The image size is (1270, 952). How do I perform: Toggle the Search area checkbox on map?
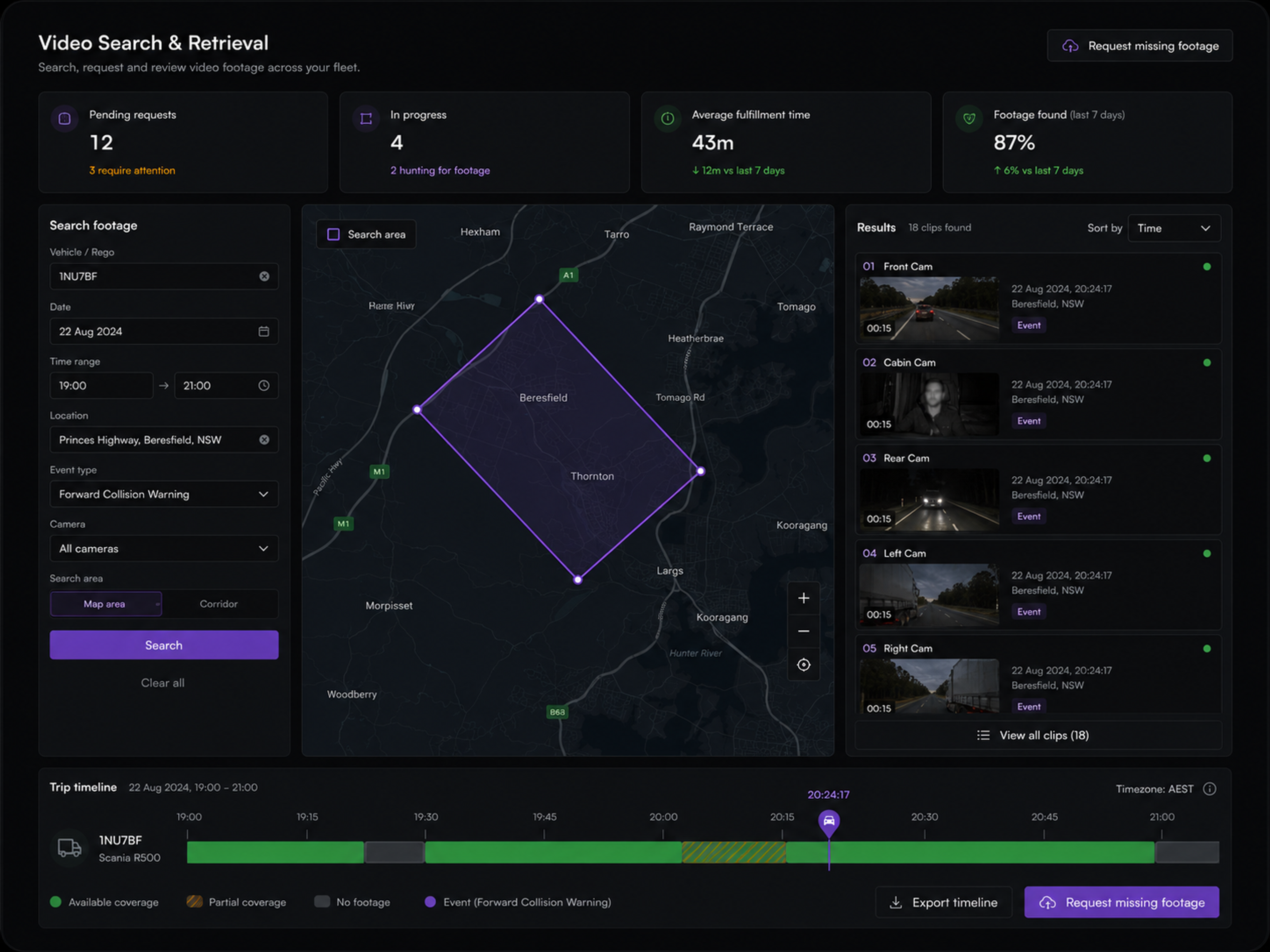pyautogui.click(x=333, y=234)
